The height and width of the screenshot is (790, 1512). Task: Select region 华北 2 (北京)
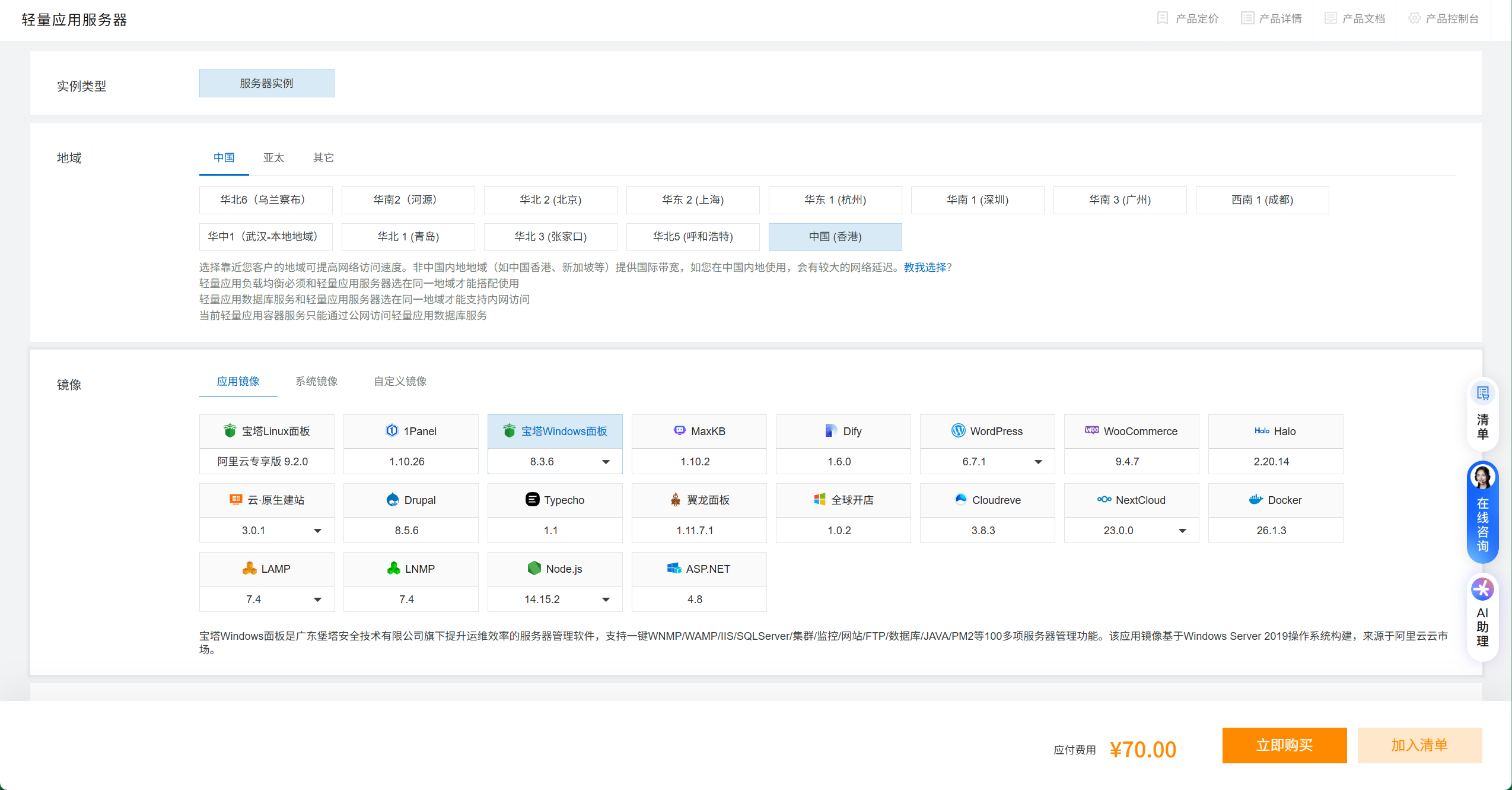[550, 200]
